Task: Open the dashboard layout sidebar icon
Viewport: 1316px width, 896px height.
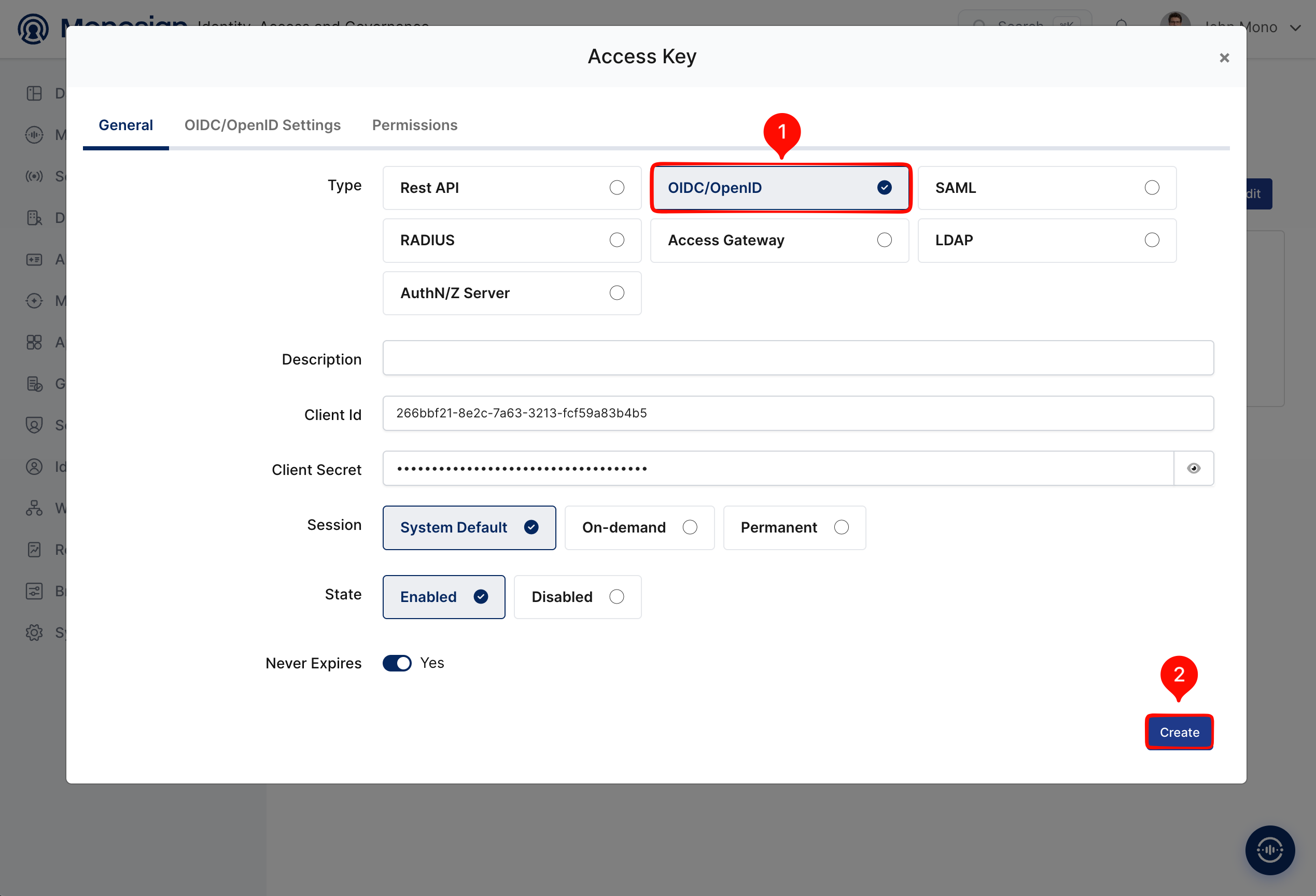Action: click(35, 93)
